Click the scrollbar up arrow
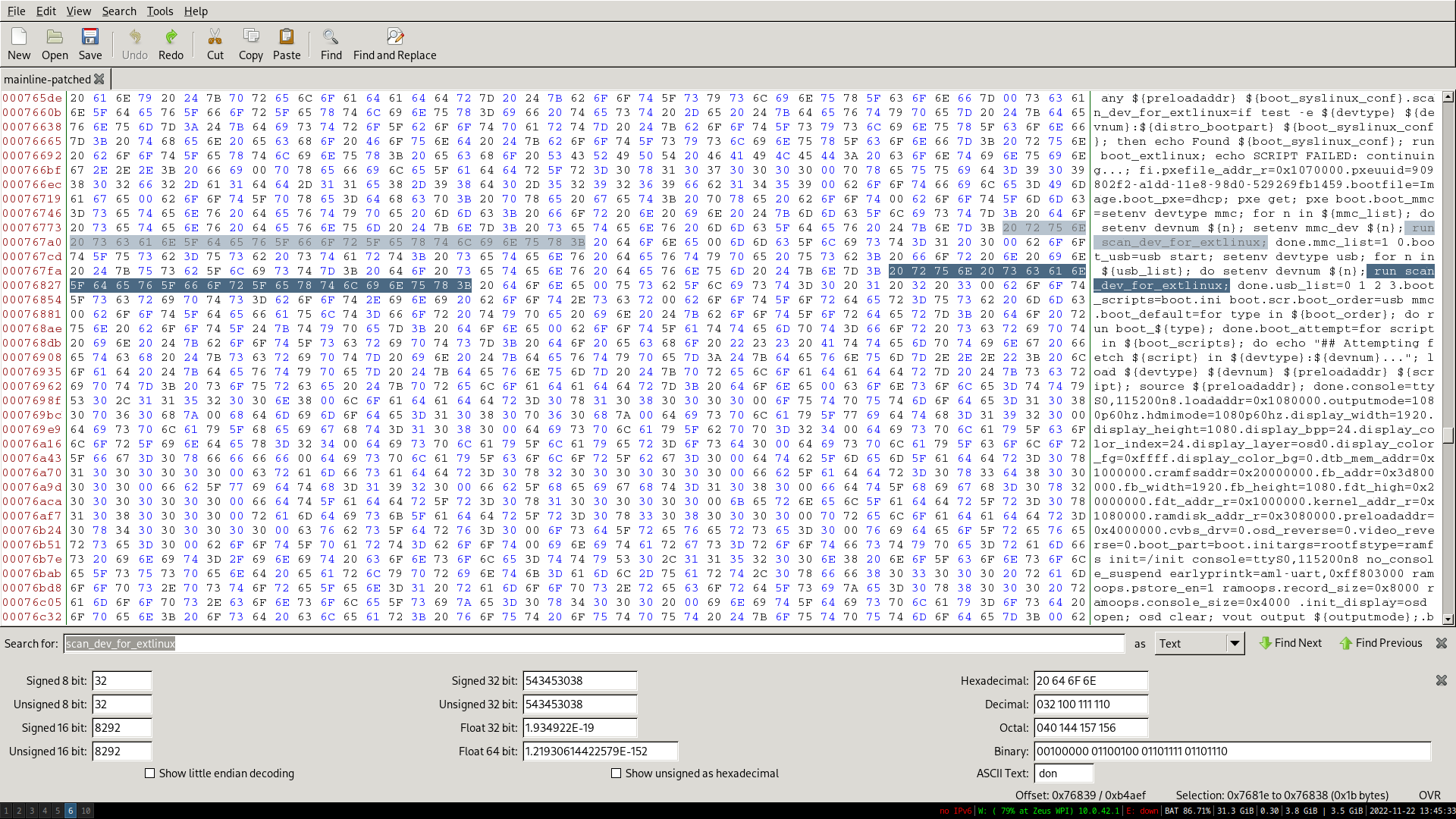 [x=1448, y=97]
